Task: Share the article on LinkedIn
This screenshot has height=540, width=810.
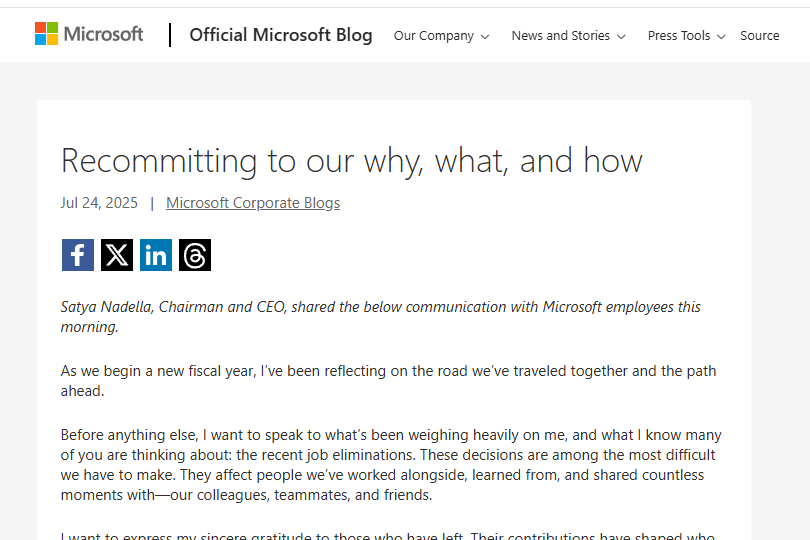Action: [156, 255]
